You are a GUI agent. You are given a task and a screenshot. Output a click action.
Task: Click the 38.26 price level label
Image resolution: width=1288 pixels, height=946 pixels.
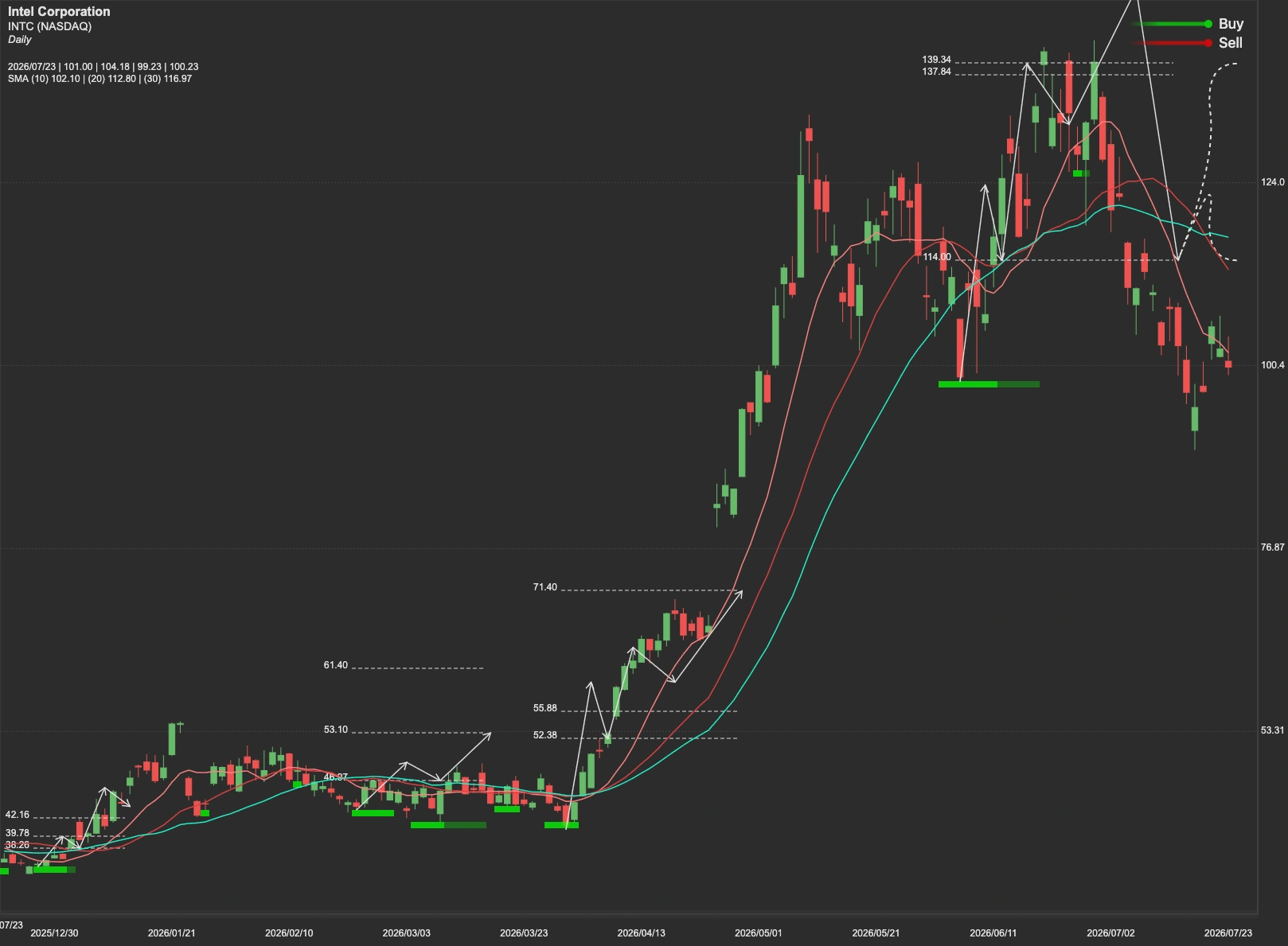coord(18,845)
